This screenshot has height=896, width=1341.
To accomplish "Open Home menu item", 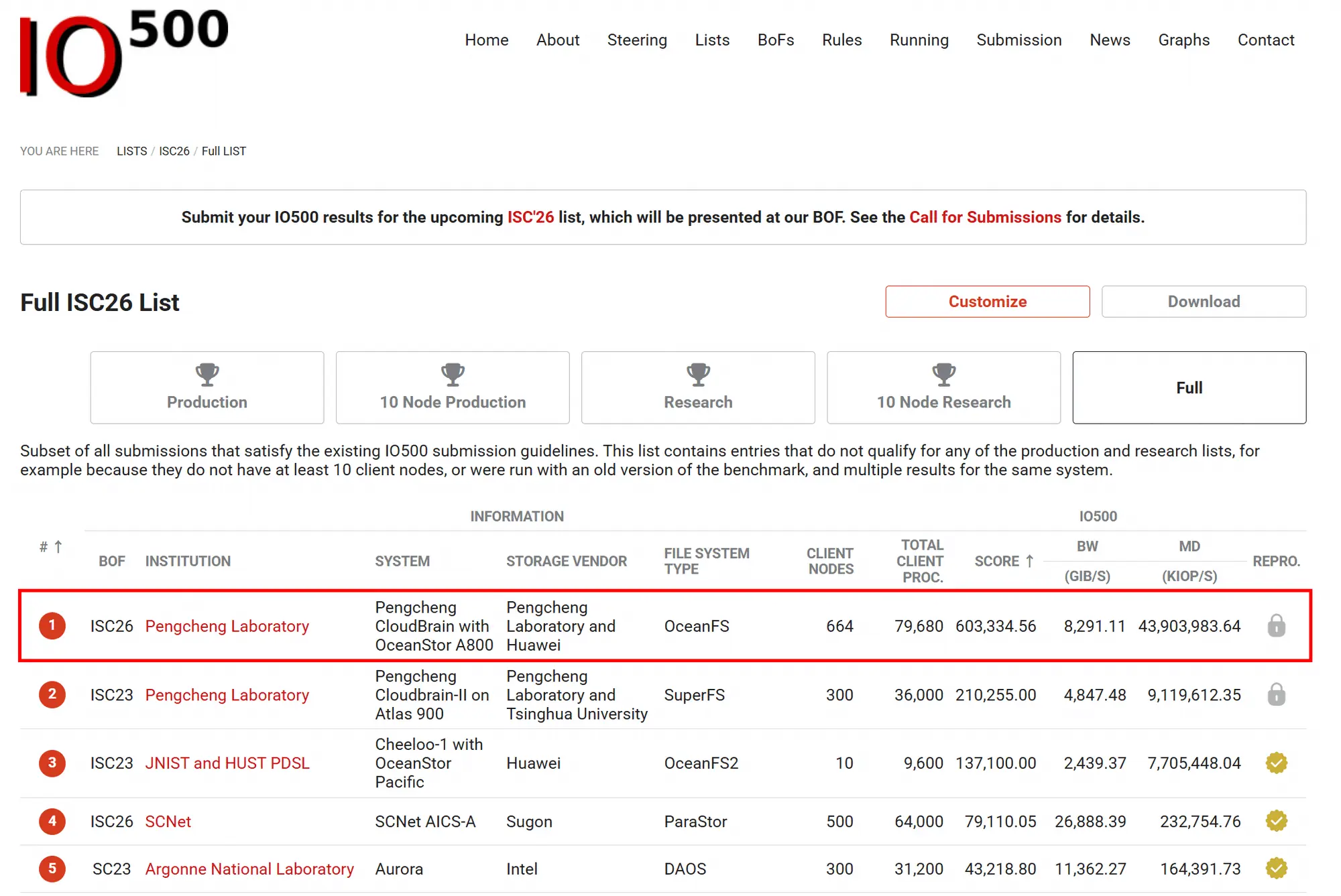I will tap(487, 40).
